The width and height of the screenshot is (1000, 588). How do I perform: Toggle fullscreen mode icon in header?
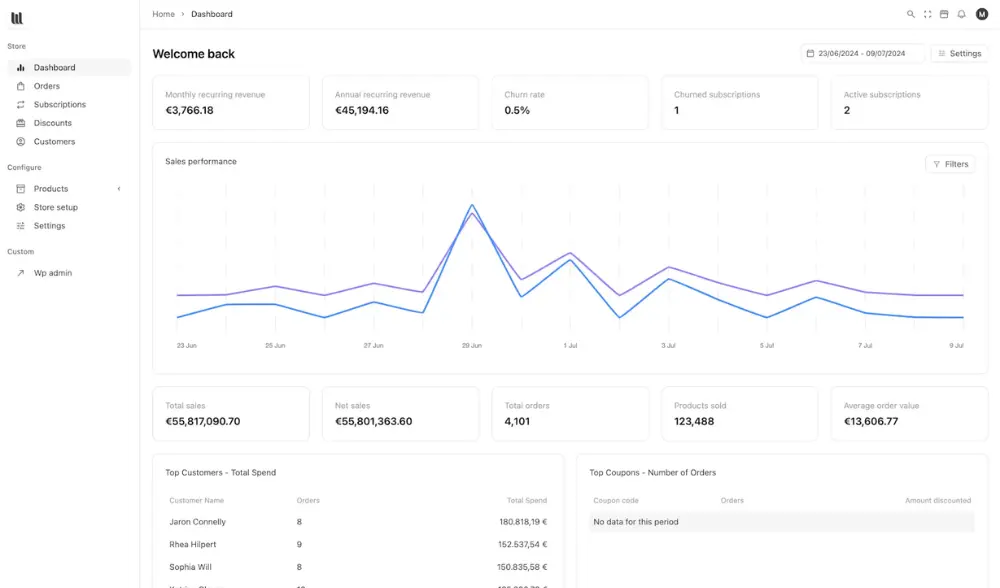(927, 14)
